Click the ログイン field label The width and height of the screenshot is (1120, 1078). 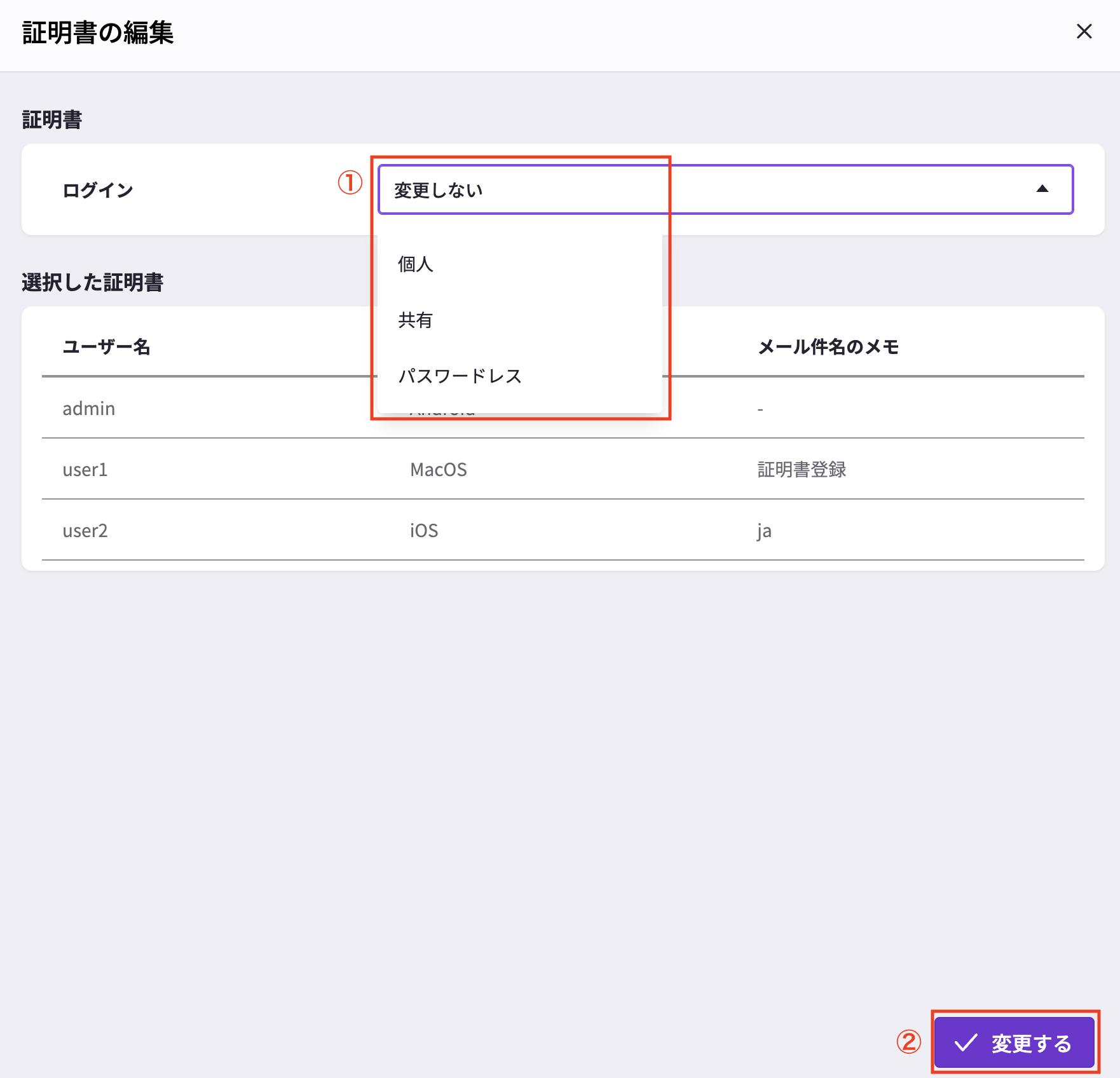[x=98, y=190]
